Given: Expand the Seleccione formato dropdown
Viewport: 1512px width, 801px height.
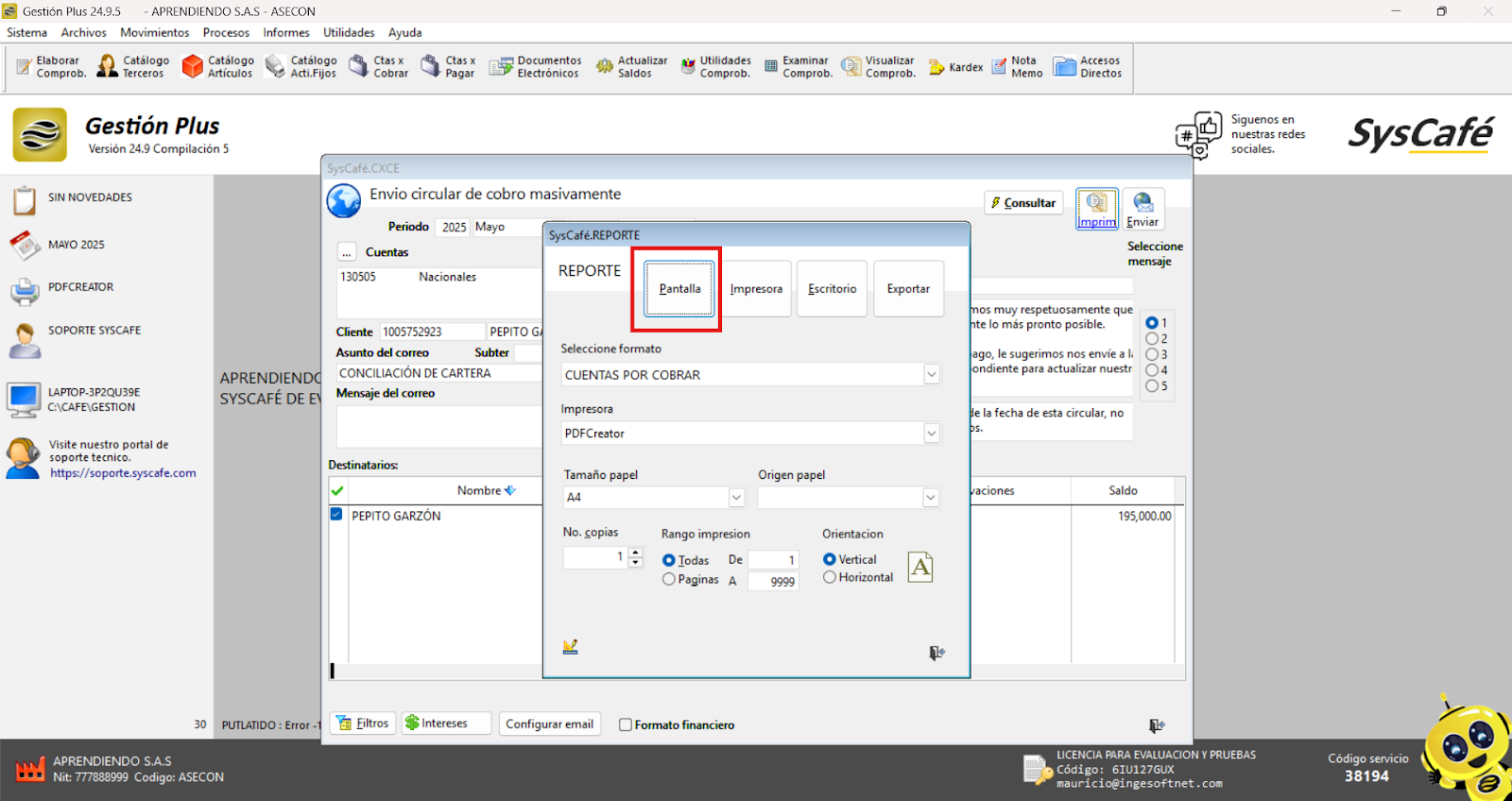Looking at the screenshot, I should 931,375.
